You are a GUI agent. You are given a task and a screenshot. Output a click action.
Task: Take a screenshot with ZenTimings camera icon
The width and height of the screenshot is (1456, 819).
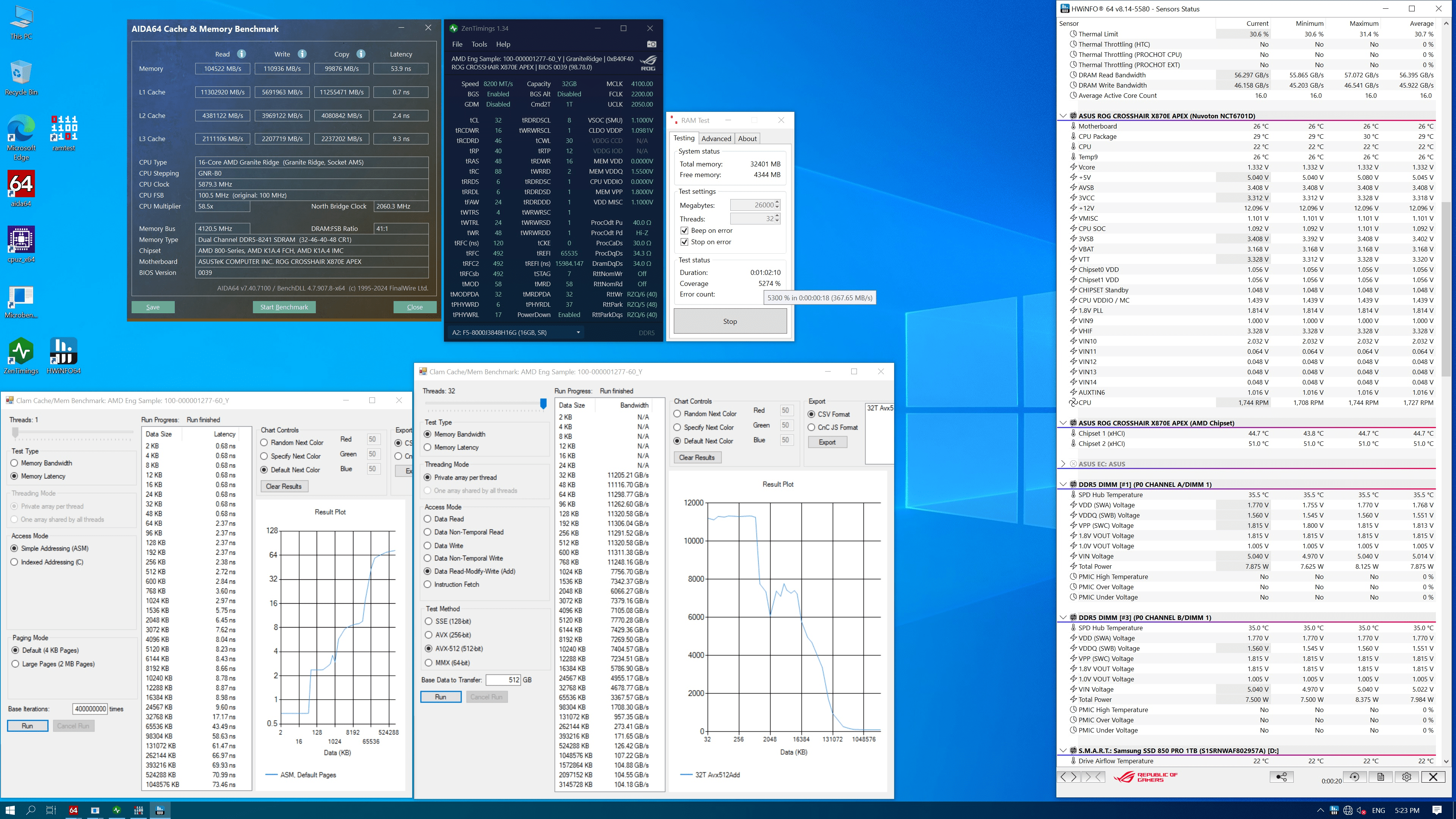(x=652, y=44)
